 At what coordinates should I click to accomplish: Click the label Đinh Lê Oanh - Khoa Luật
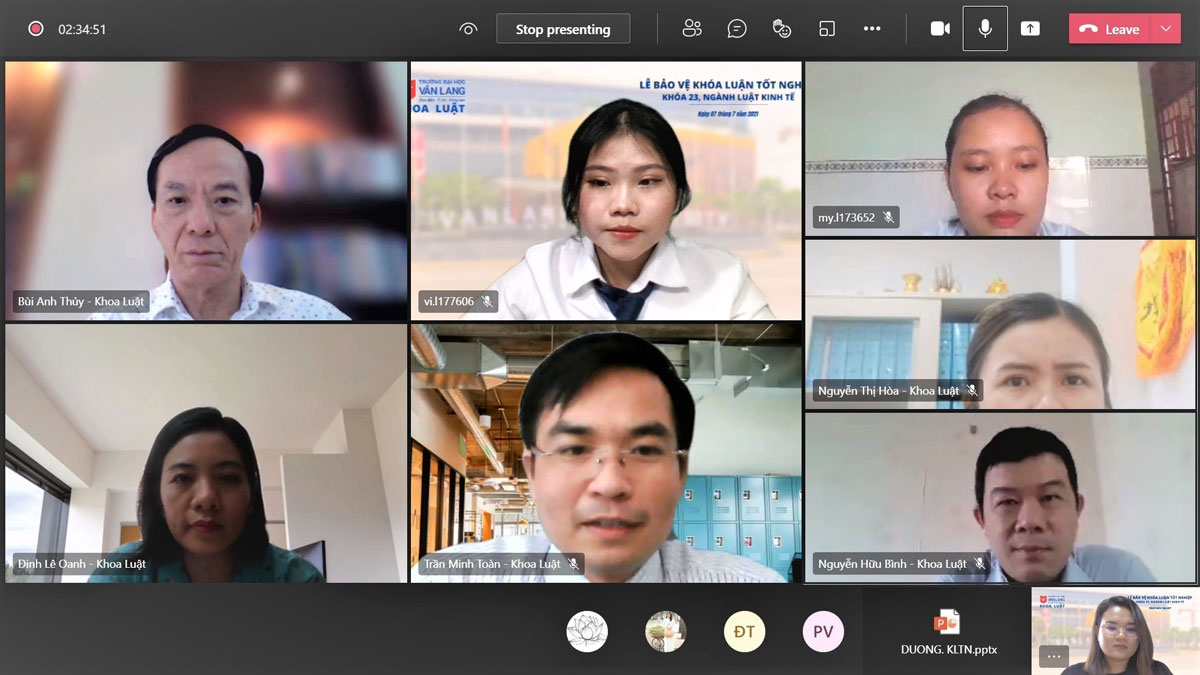tap(82, 564)
